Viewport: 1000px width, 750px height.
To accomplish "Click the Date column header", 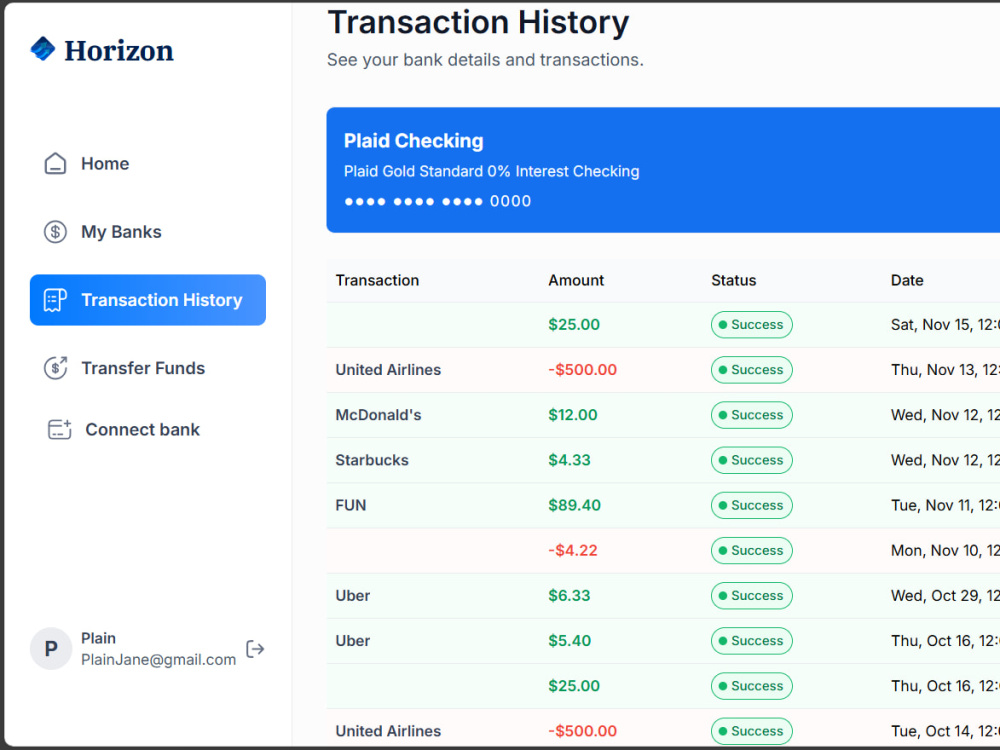I will pos(907,281).
